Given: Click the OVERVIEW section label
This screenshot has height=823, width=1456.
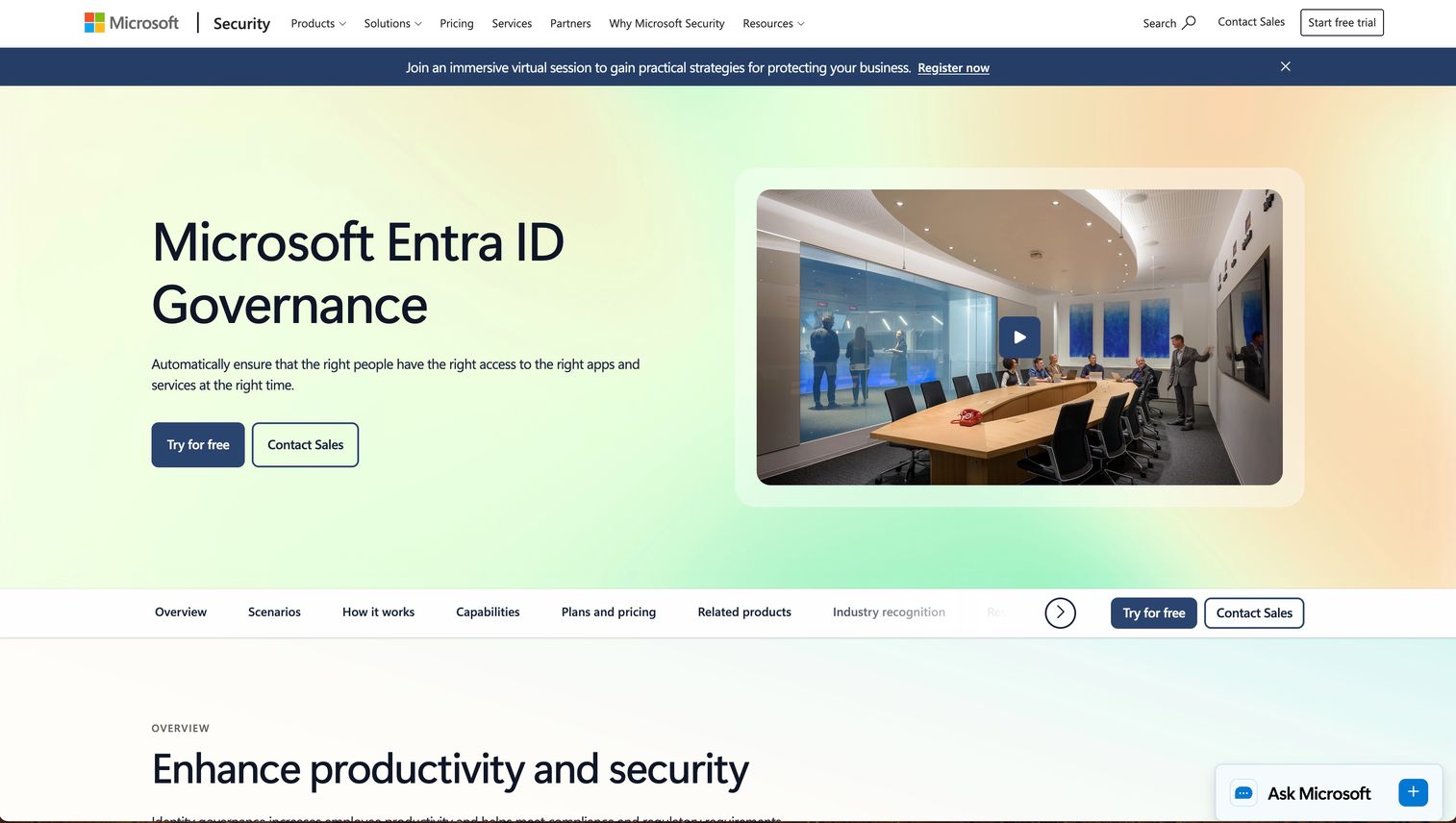Looking at the screenshot, I should coord(180,729).
